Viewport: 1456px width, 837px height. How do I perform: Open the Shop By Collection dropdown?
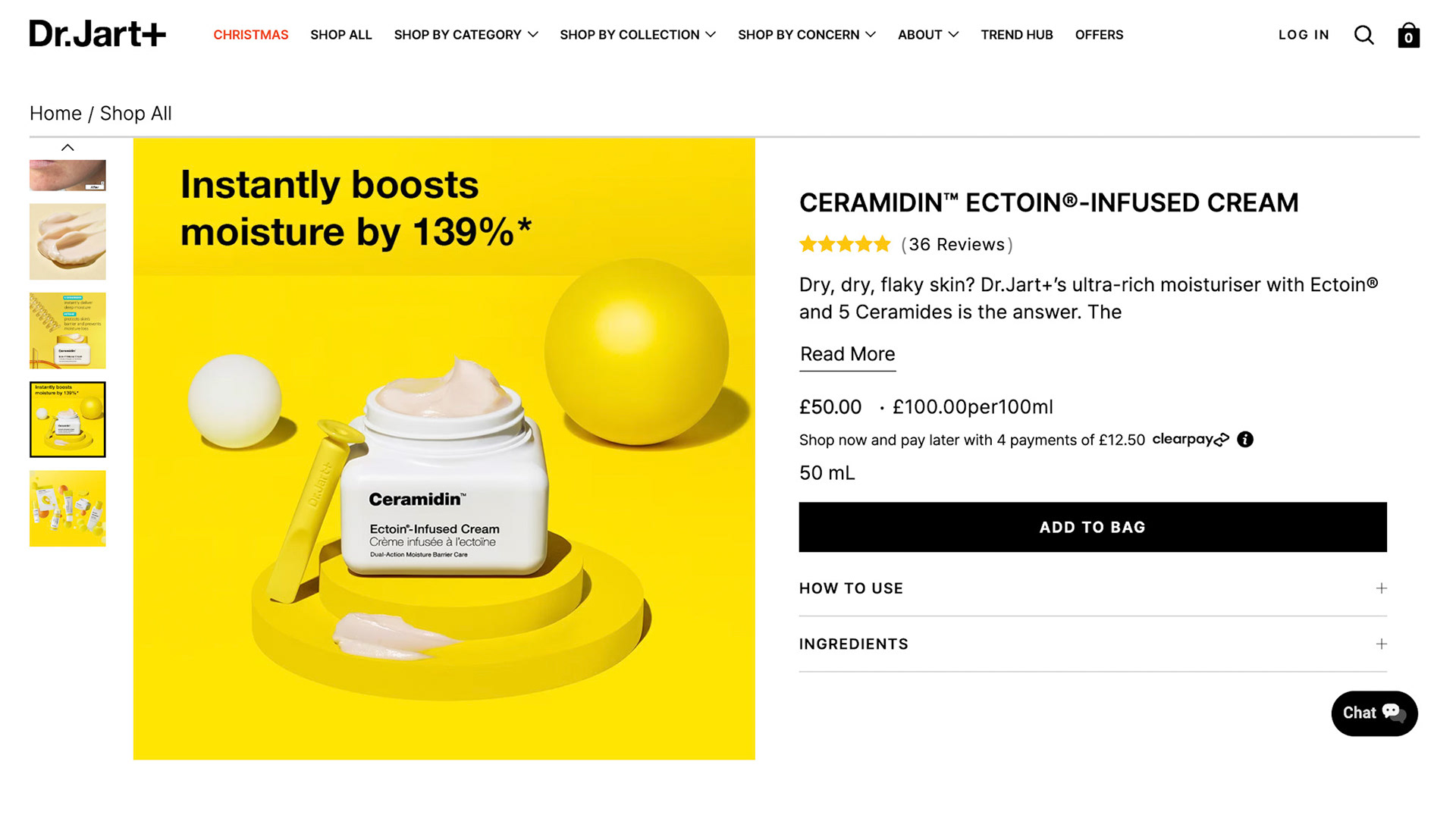[x=638, y=35]
